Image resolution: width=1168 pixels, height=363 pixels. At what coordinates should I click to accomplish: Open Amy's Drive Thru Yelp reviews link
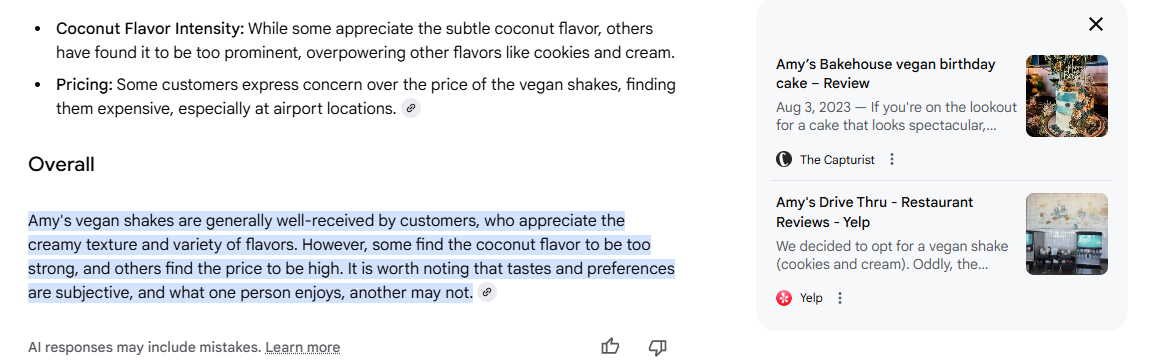click(x=875, y=212)
